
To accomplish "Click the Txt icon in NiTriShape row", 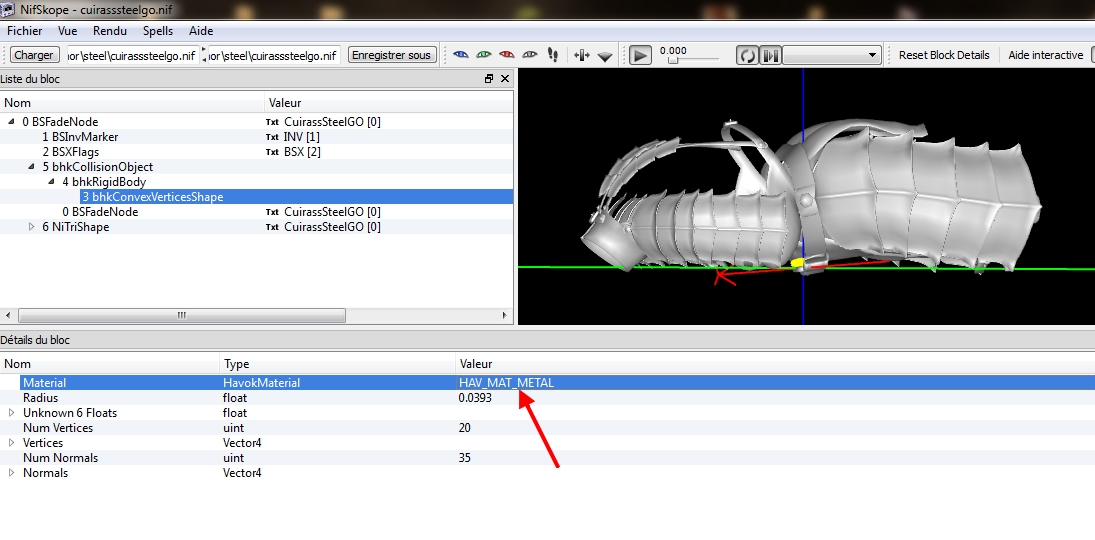I will tap(272, 227).
